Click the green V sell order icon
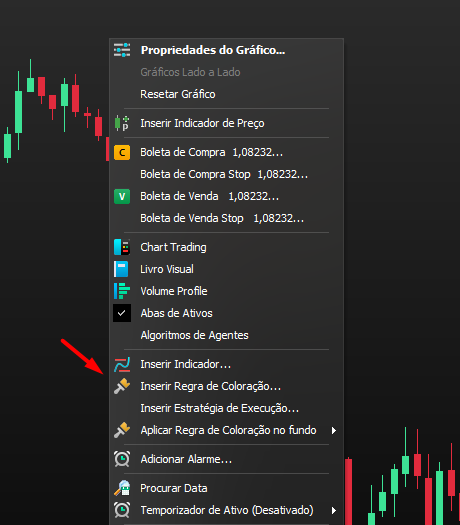 pyautogui.click(x=122, y=196)
